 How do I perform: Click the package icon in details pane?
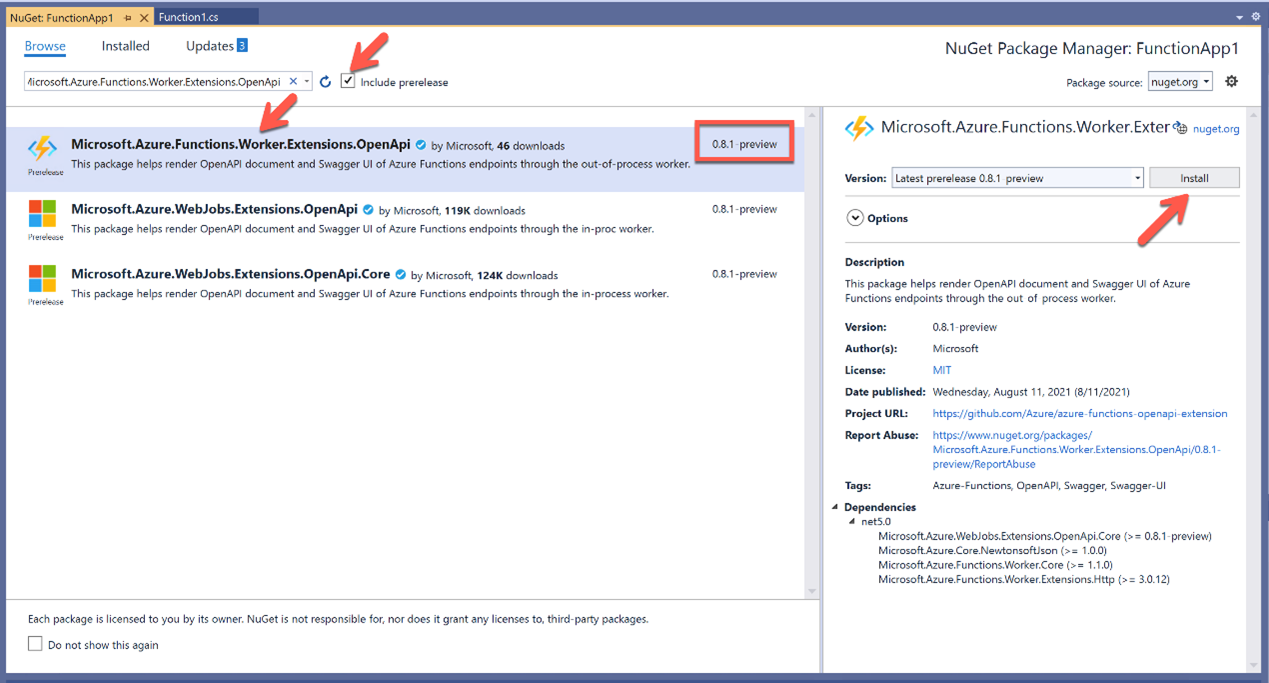tap(859, 128)
